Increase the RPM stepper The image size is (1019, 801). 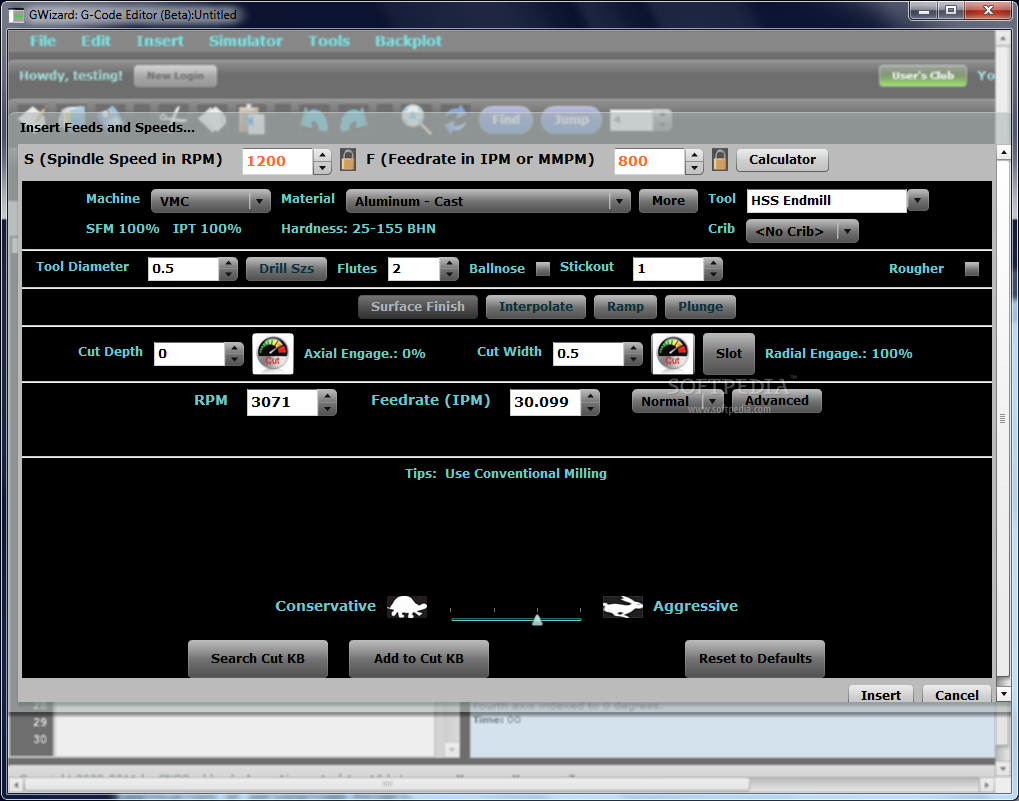point(327,396)
